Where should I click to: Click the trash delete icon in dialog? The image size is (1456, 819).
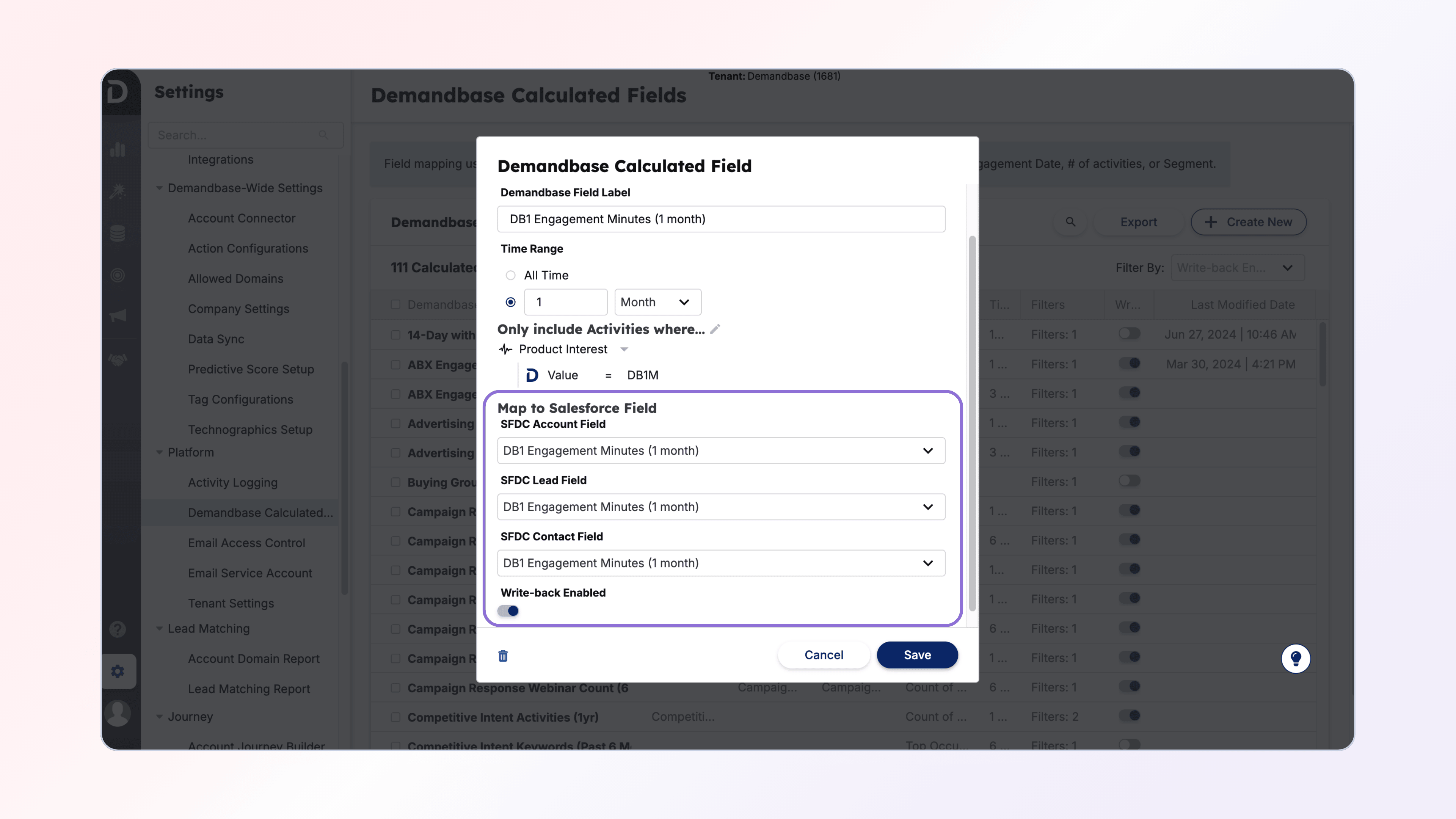(503, 656)
